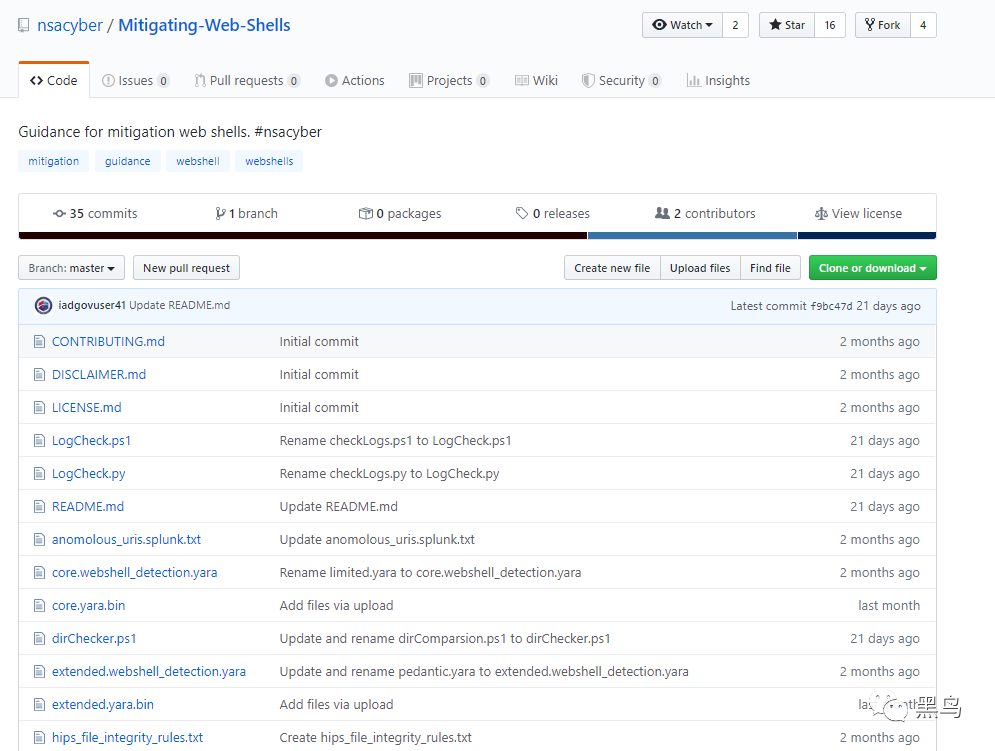Go to the Projects tab
The image size is (995, 751).
(449, 81)
